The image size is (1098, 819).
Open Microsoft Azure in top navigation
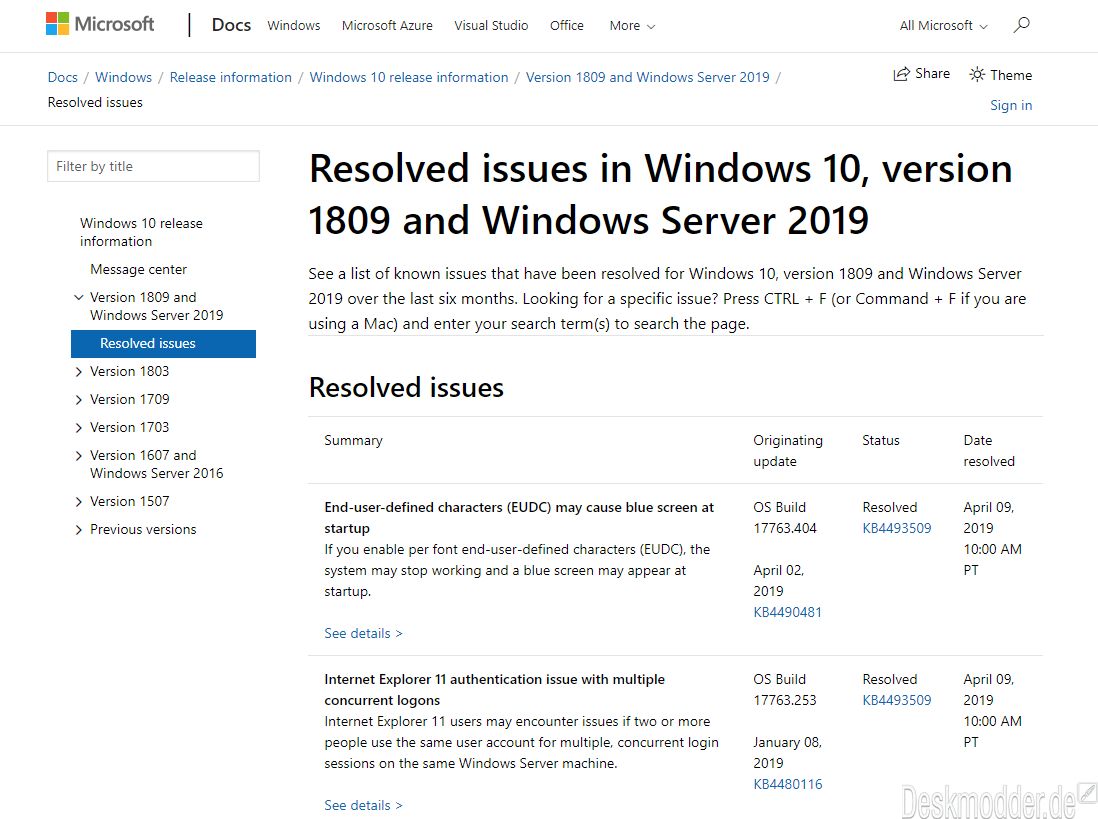(x=387, y=26)
